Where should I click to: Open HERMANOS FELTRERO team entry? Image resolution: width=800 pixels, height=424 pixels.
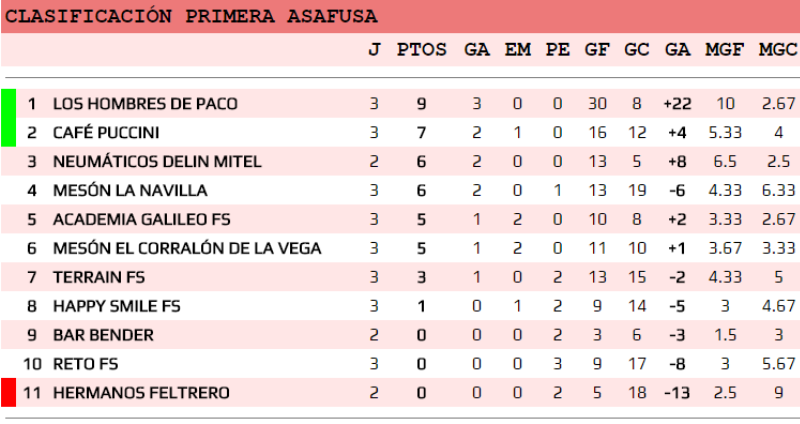coord(141,393)
